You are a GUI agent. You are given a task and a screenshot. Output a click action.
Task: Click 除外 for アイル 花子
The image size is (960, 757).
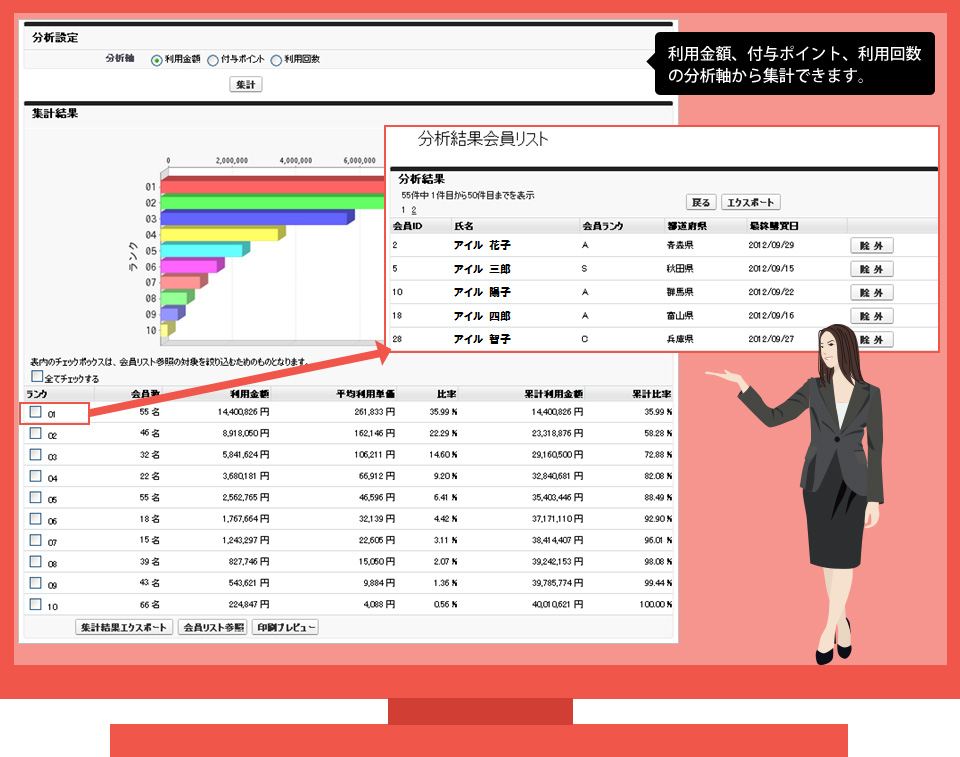tap(871, 245)
